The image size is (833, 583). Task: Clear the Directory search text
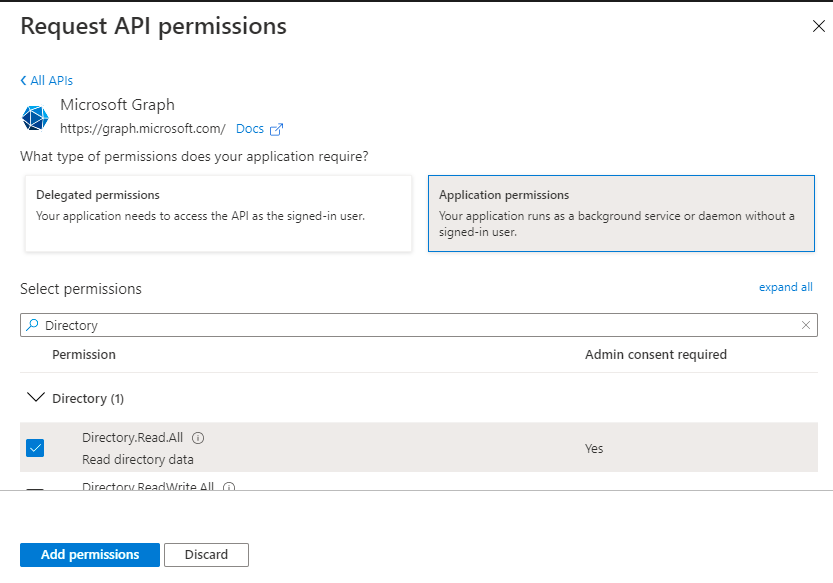click(x=805, y=325)
